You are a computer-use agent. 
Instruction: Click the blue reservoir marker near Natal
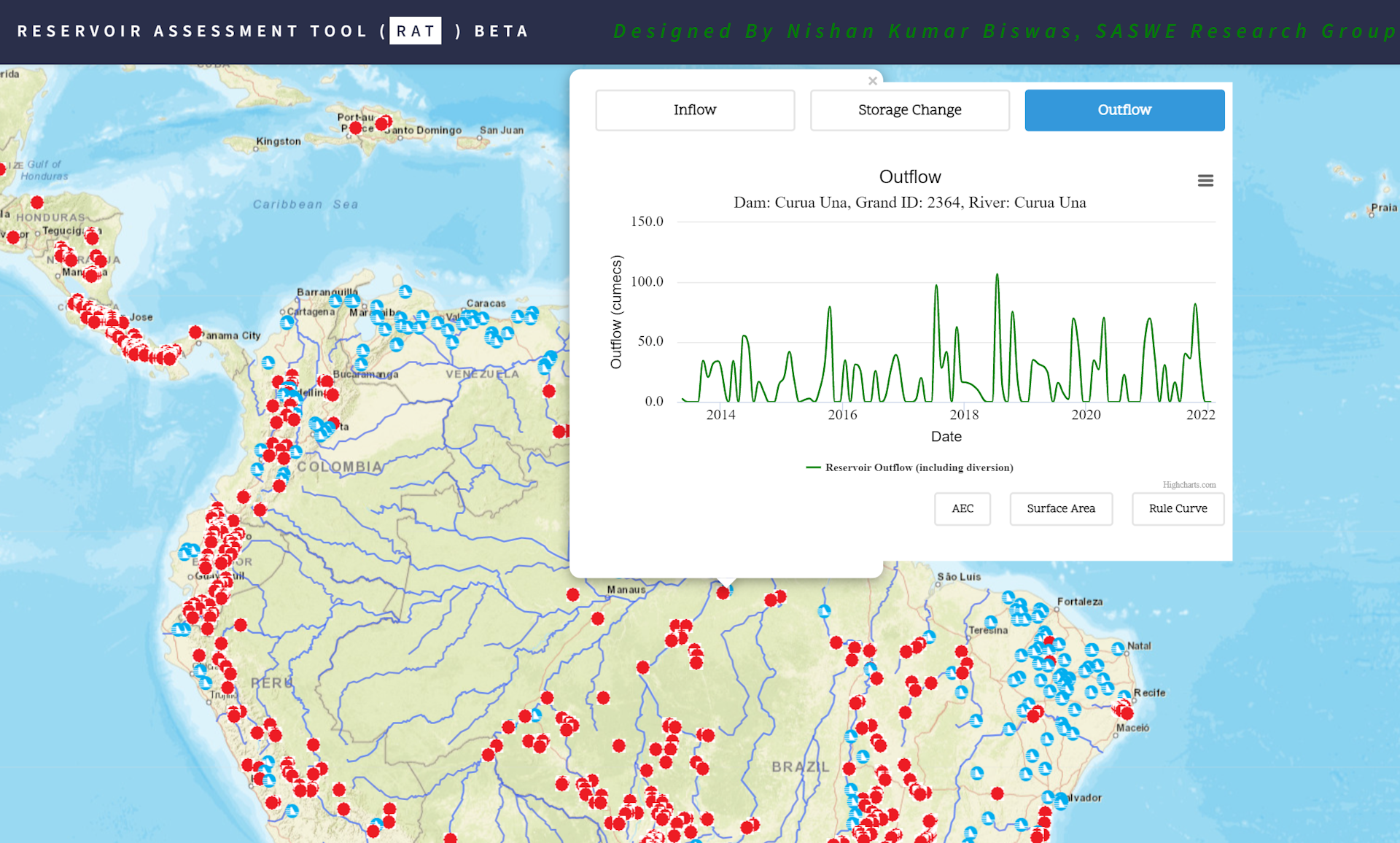point(1118,648)
